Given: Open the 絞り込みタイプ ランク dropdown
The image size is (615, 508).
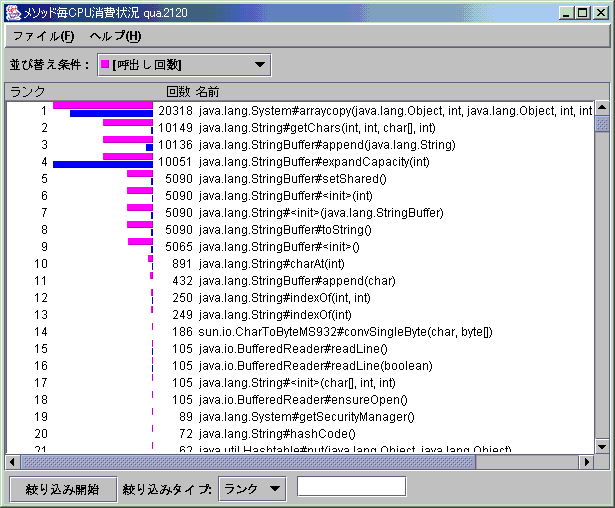Looking at the screenshot, I should [252, 488].
